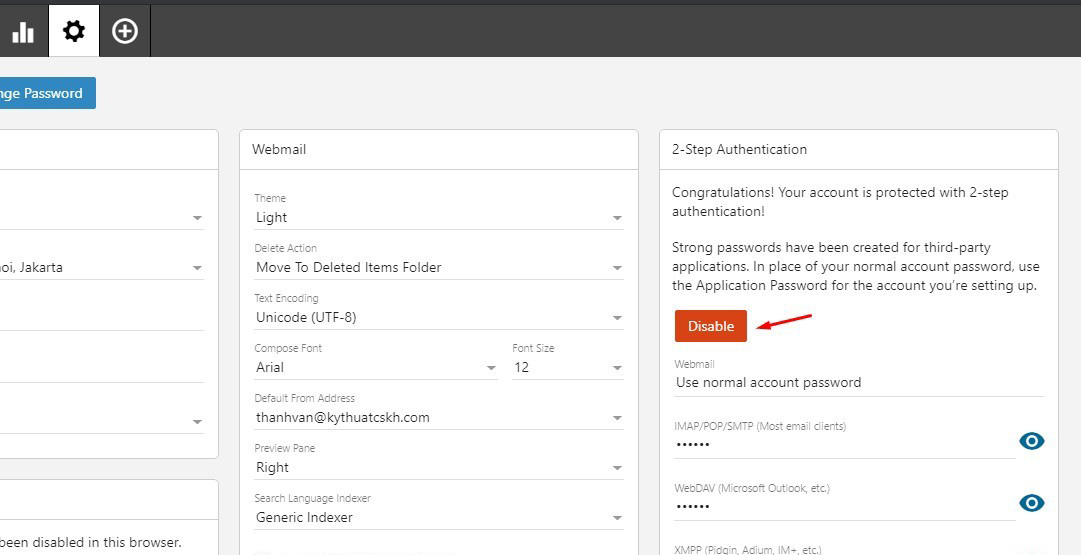Open the reports bar chart icon
The image size is (1081, 555).
pyautogui.click(x=22, y=32)
